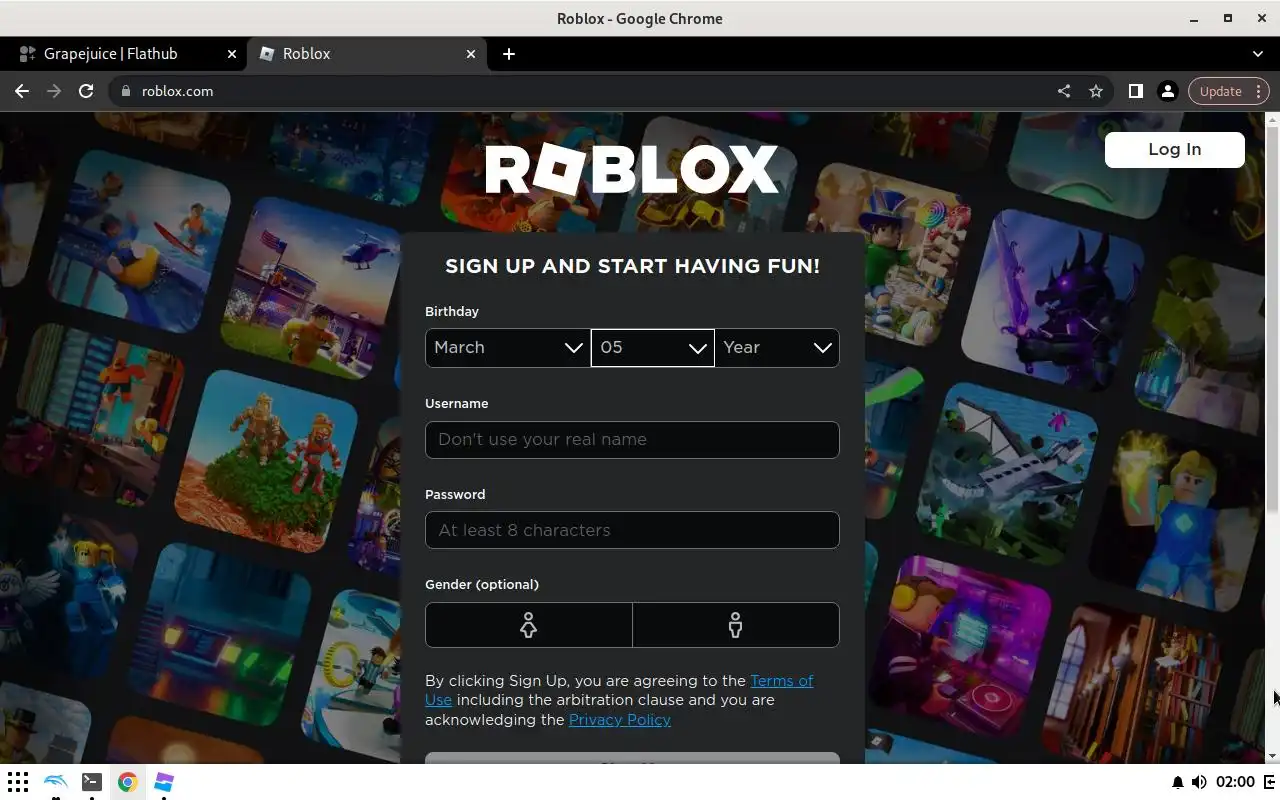1280x800 pixels.
Task: Click Chrome icon in taskbar
Action: (127, 782)
